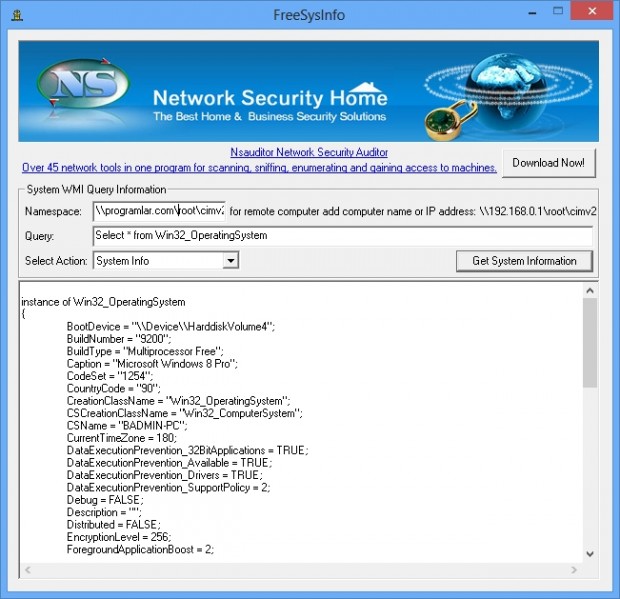Image resolution: width=620 pixels, height=599 pixels.
Task: Open the Nsauditor Network Security Auditor link
Action: [x=309, y=152]
